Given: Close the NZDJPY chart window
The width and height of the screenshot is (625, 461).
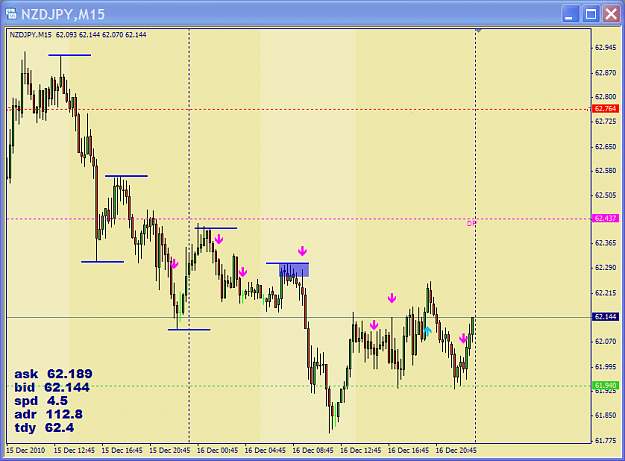Looking at the screenshot, I should [x=611, y=14].
